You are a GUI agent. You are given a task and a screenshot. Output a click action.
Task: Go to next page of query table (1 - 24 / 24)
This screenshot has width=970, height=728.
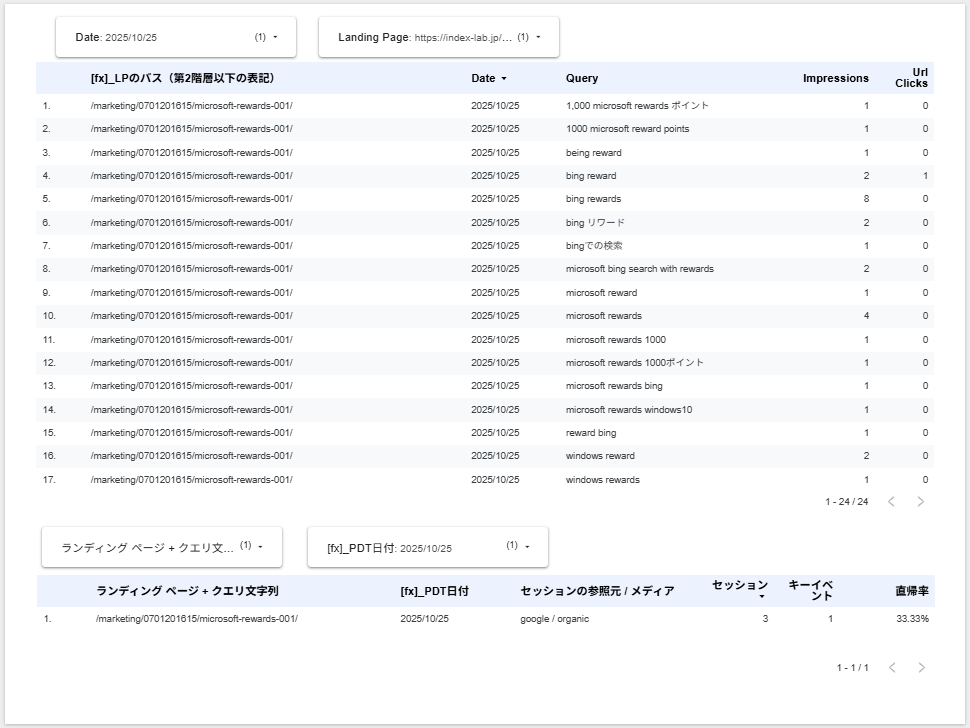click(921, 502)
